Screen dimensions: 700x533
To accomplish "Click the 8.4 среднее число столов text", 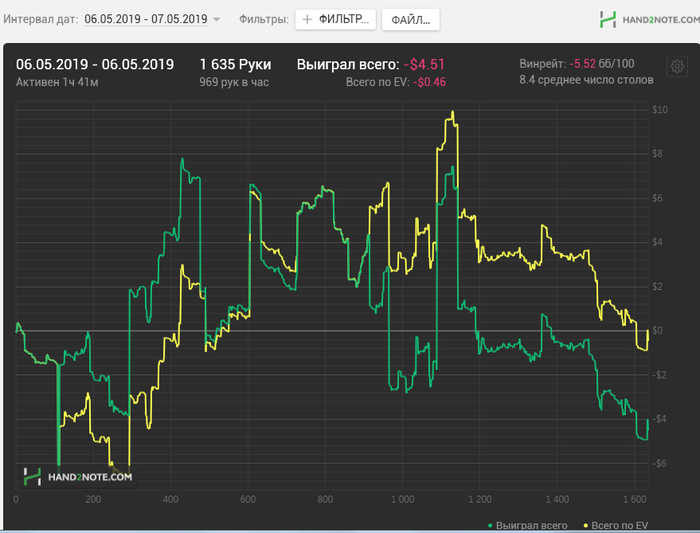I will coord(586,80).
